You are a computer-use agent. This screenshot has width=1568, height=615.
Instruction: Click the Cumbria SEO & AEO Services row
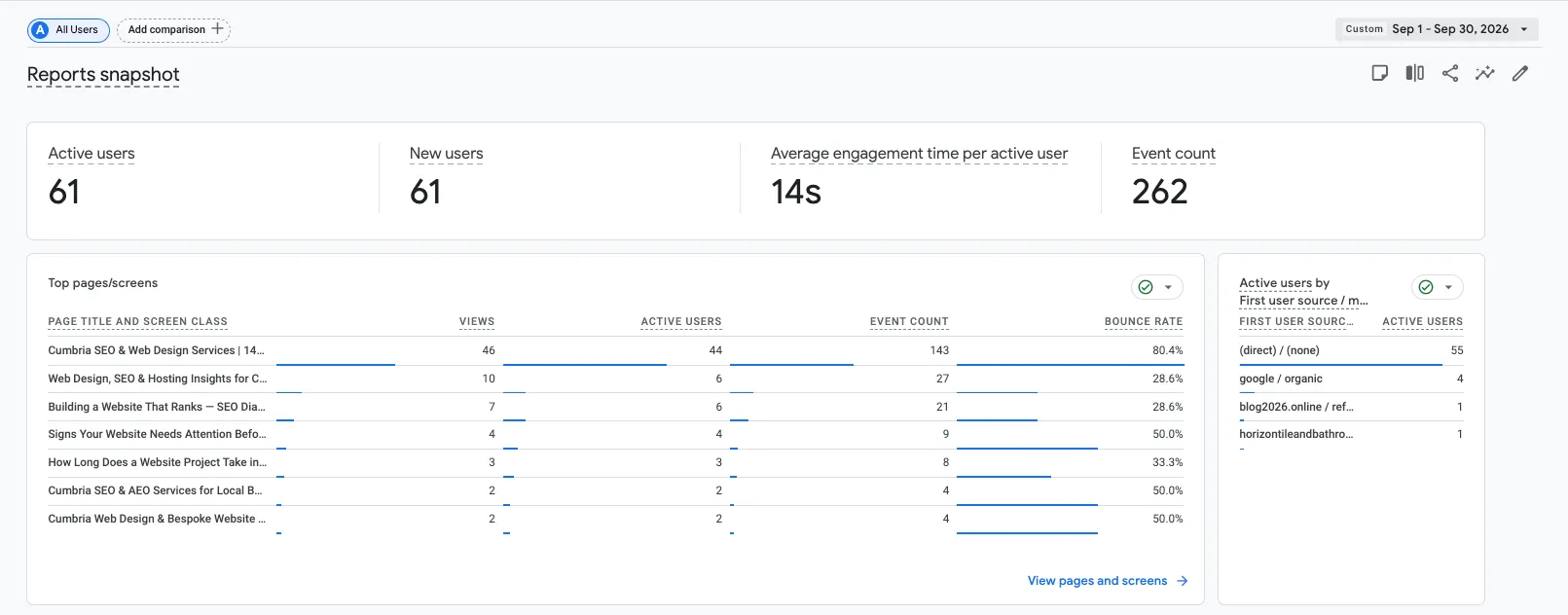(x=615, y=490)
